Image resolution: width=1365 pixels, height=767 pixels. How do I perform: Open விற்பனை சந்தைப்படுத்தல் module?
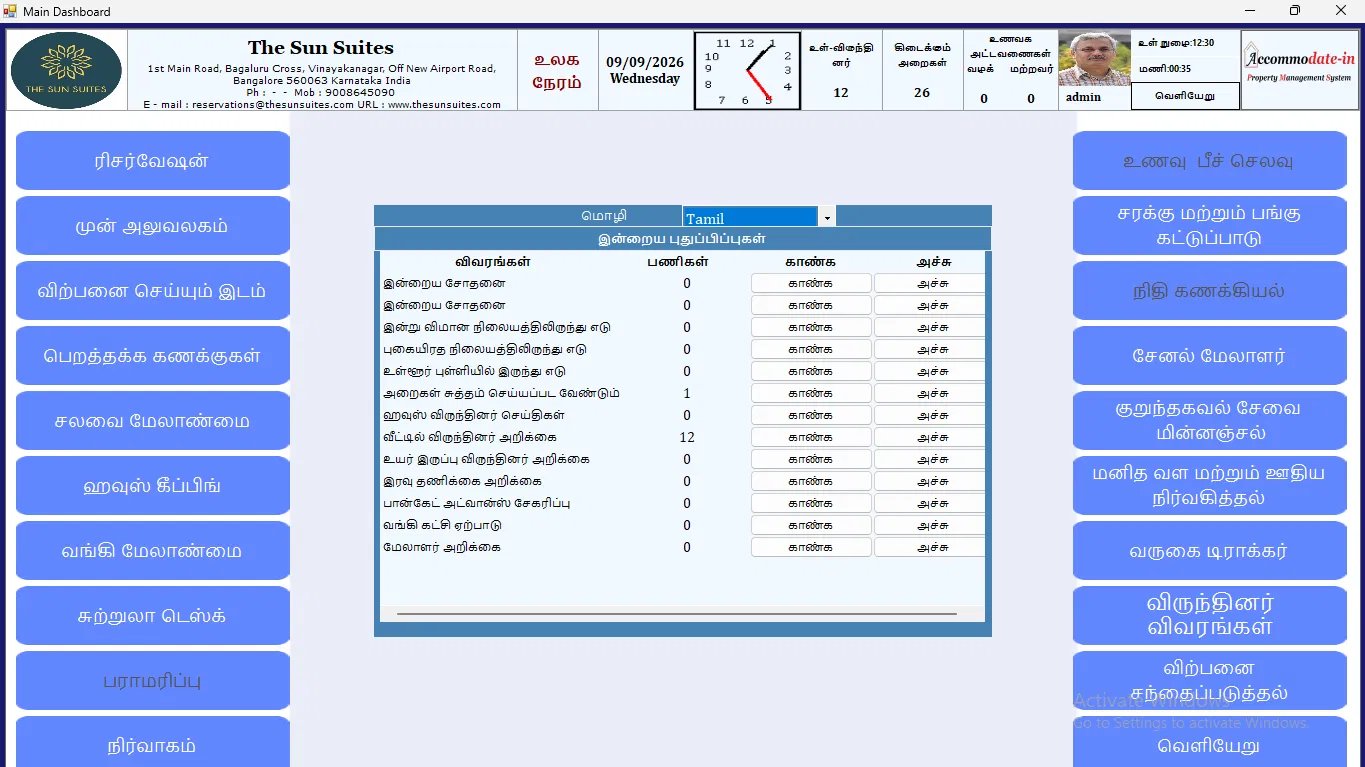[x=1210, y=681]
